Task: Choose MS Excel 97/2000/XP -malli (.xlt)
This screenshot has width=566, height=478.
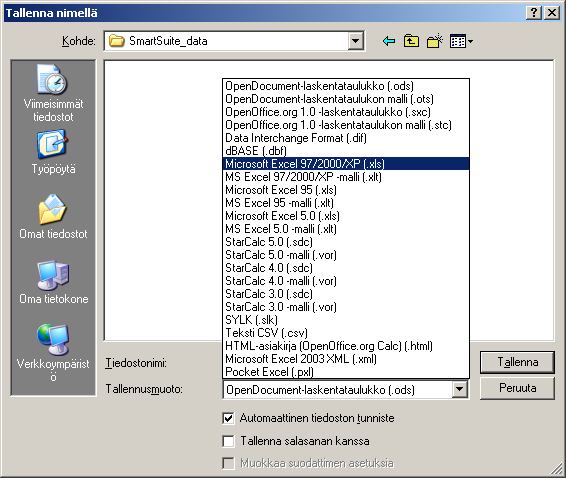Action: pyautogui.click(x=346, y=177)
